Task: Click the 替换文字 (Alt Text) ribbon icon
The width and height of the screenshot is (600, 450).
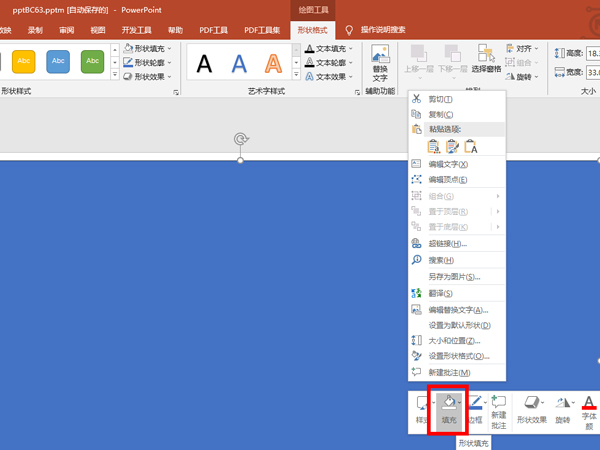Action: pyautogui.click(x=380, y=63)
